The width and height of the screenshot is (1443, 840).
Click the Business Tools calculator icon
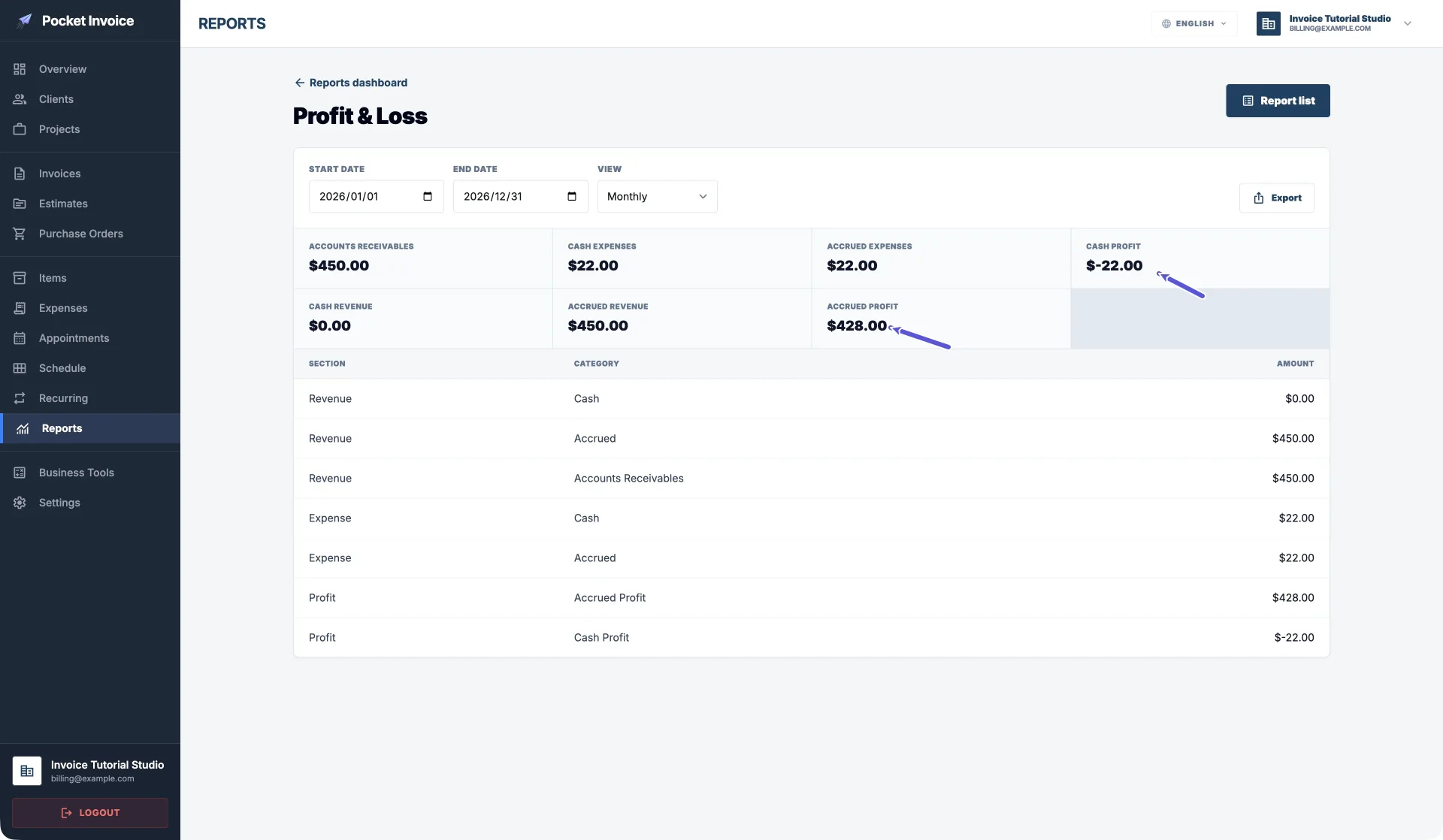(20, 473)
